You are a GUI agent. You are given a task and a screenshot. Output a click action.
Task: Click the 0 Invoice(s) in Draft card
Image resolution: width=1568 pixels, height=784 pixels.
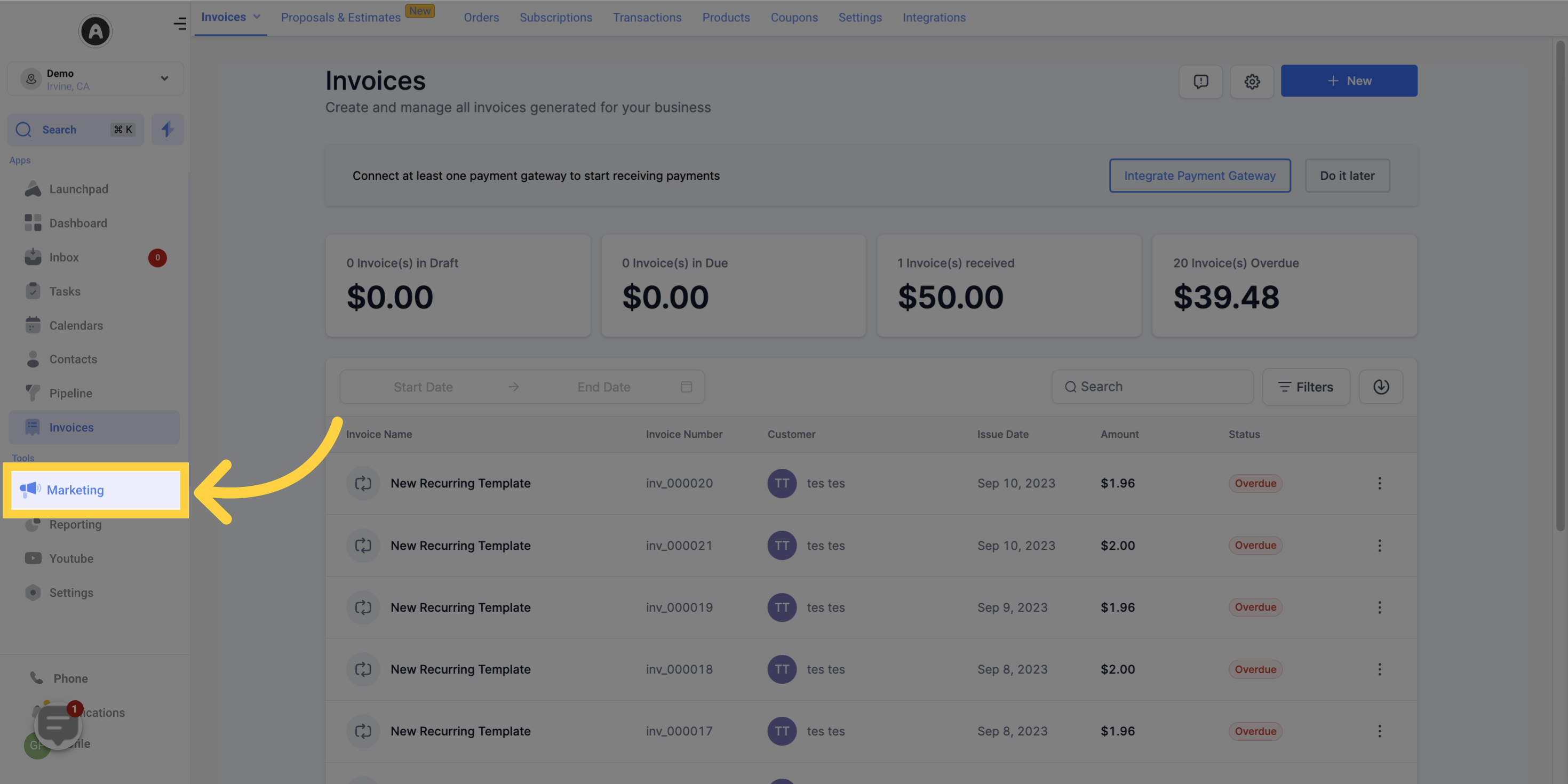(458, 285)
